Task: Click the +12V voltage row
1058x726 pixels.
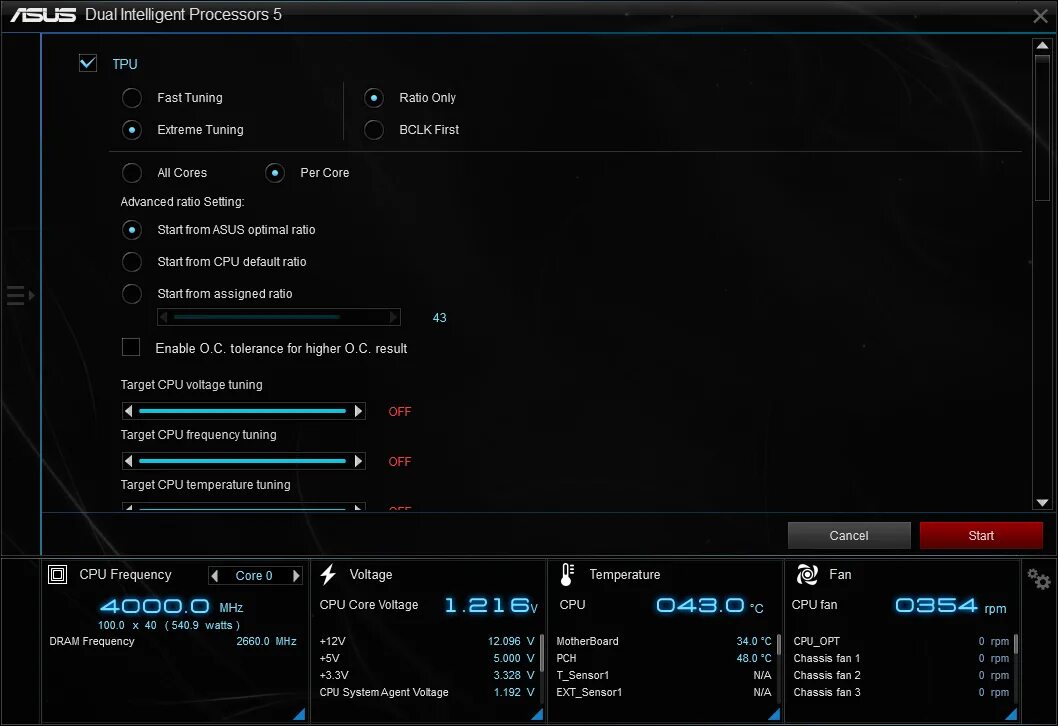Action: (427, 641)
